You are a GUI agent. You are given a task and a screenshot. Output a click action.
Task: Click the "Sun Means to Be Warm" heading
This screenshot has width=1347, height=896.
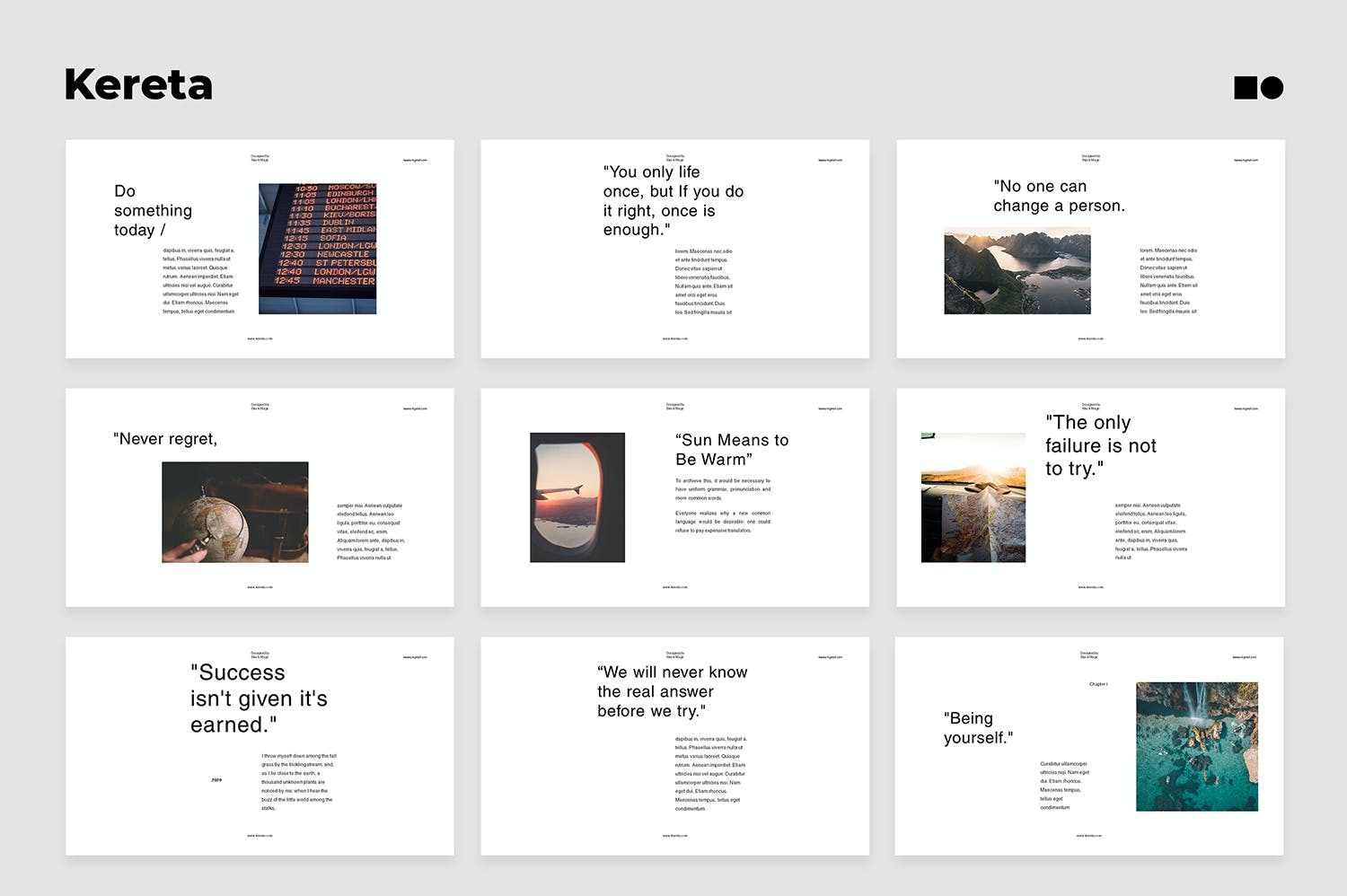(x=731, y=449)
